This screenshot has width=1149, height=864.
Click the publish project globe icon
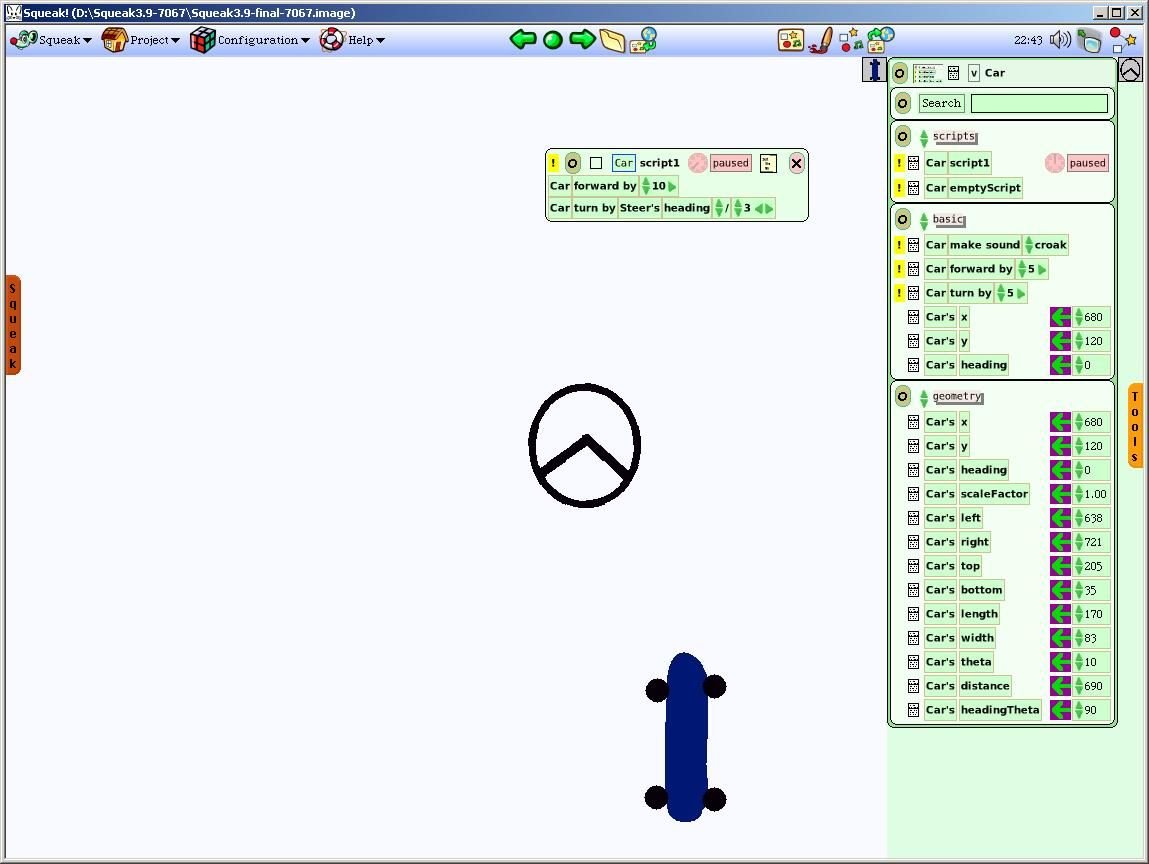(x=644, y=40)
